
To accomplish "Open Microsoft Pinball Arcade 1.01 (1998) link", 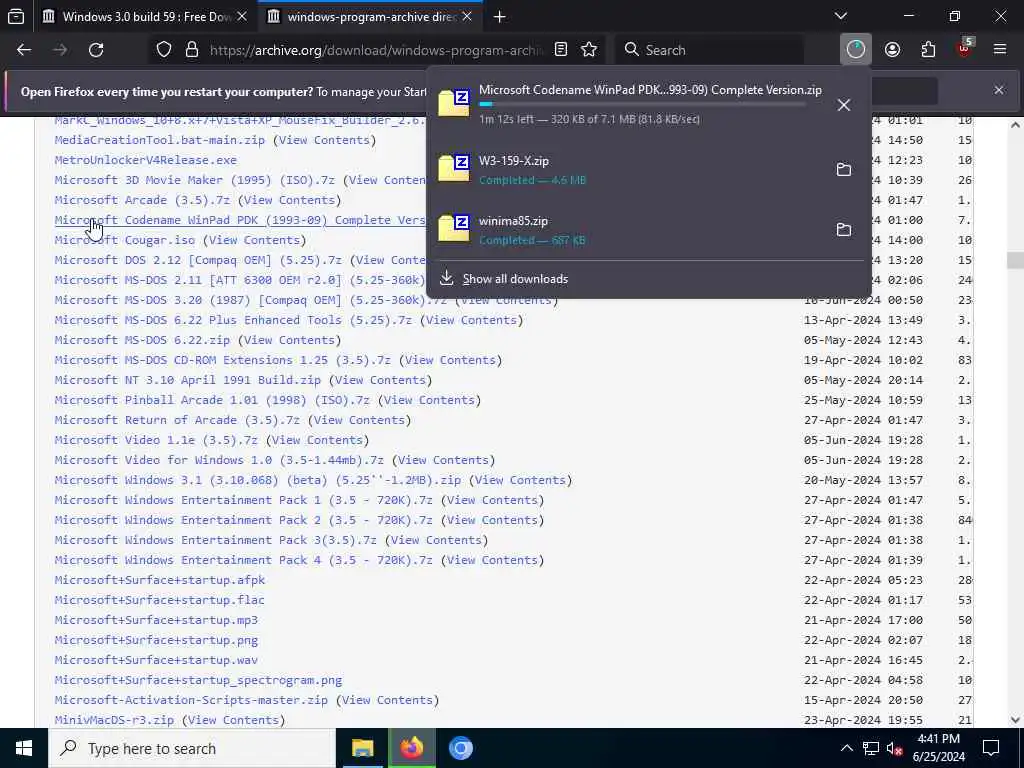I will click(x=212, y=400).
